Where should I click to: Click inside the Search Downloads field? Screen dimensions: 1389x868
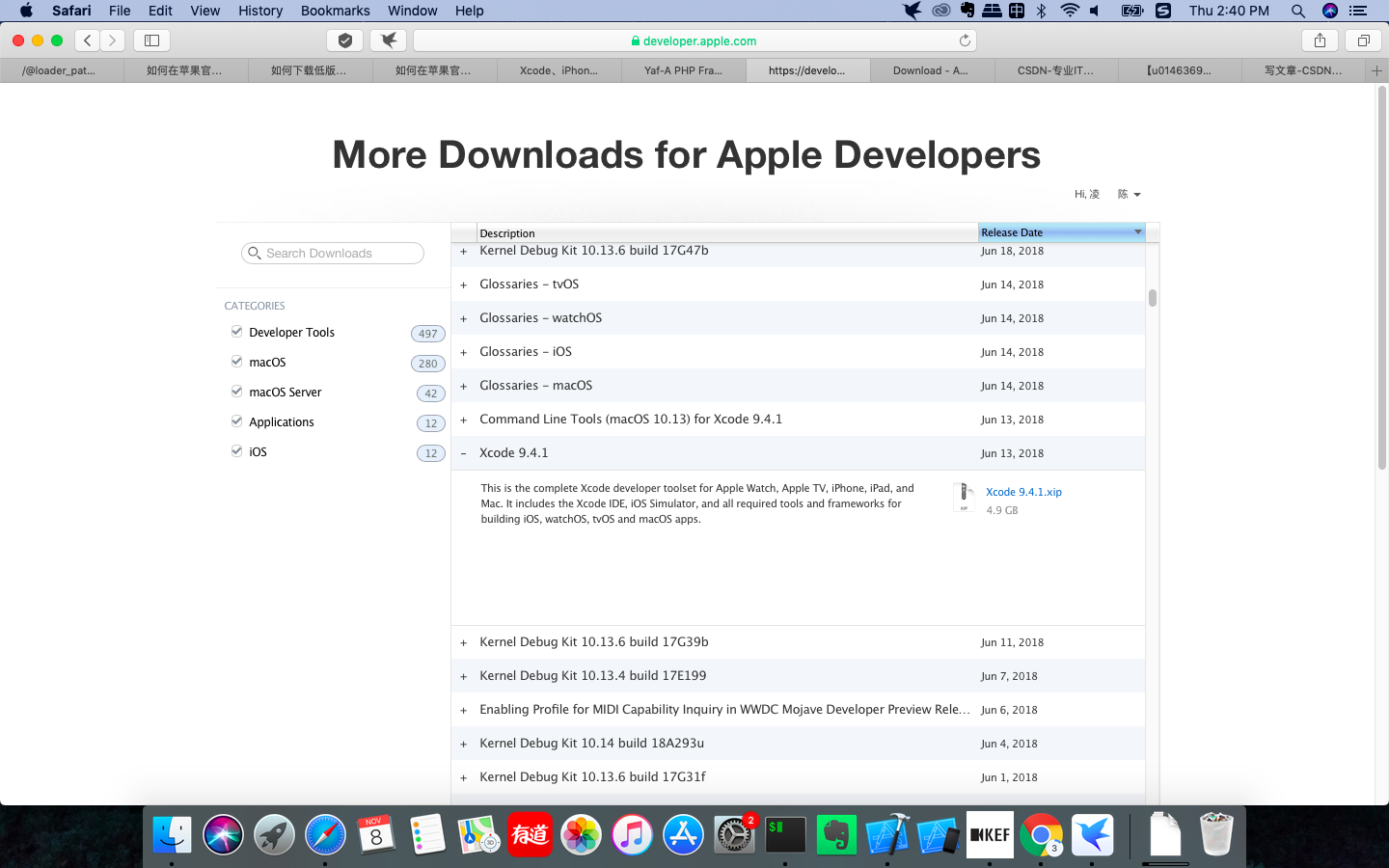pyautogui.click(x=333, y=253)
